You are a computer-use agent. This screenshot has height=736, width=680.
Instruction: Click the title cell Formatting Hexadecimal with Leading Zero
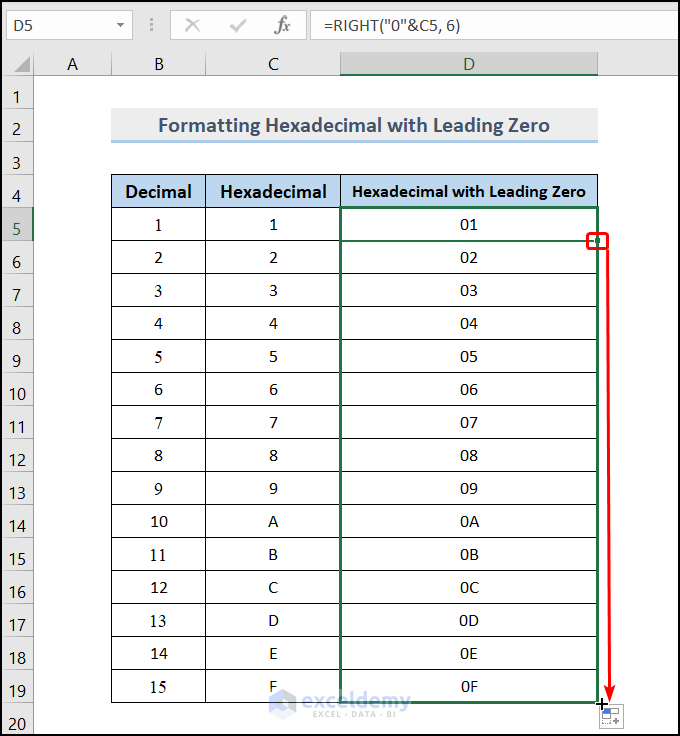click(x=354, y=125)
